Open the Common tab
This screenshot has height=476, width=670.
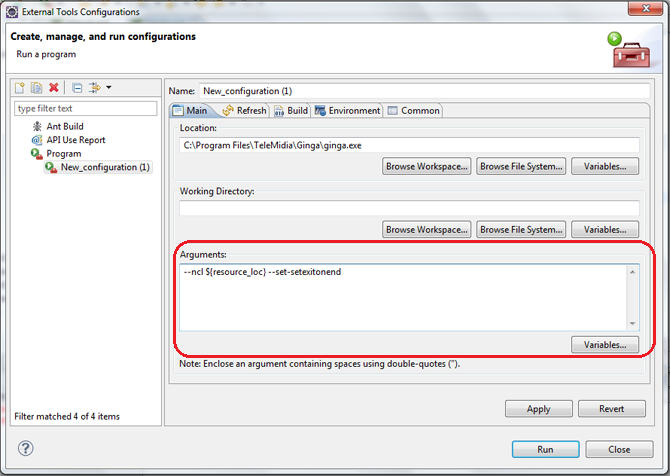pyautogui.click(x=414, y=110)
